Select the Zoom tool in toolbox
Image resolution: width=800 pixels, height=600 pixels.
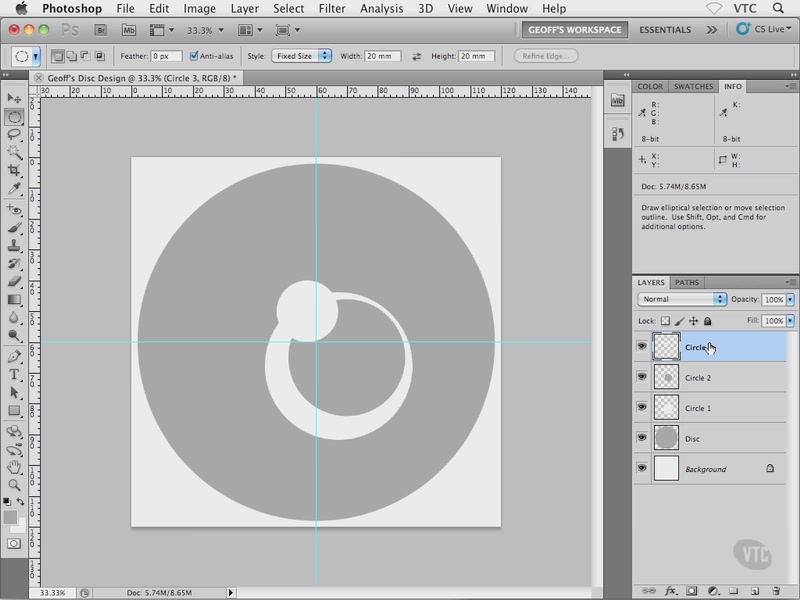[14, 485]
